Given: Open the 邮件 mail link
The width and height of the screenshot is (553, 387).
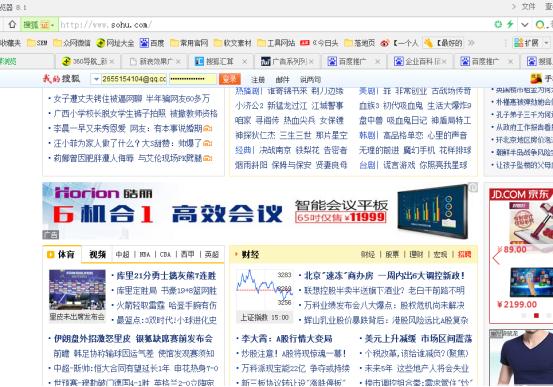Looking at the screenshot, I should (x=282, y=80).
